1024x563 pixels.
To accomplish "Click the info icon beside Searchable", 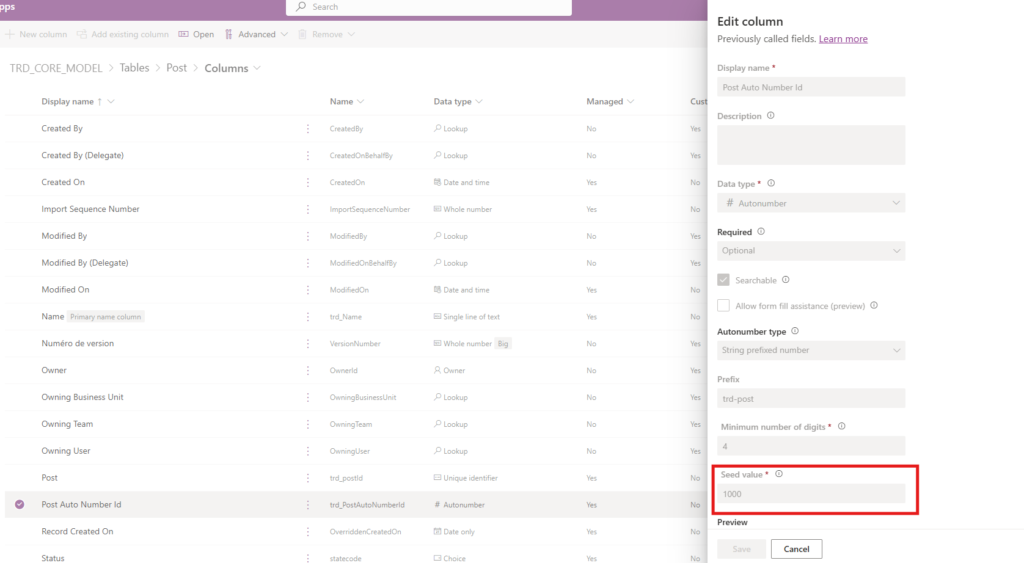I will pyautogui.click(x=785, y=280).
